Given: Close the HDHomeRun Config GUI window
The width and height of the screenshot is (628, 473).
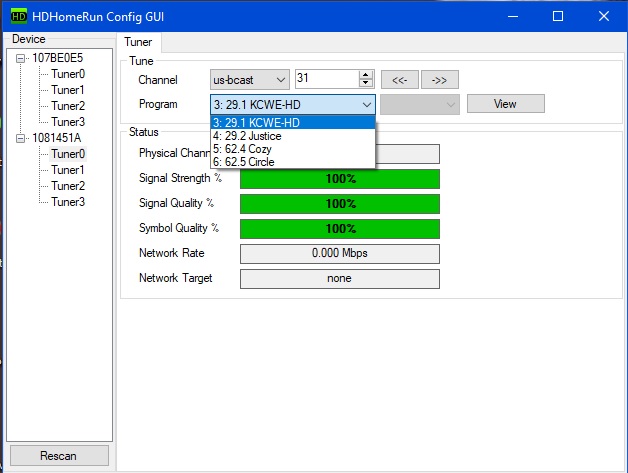Looking at the screenshot, I should tap(604, 16).
